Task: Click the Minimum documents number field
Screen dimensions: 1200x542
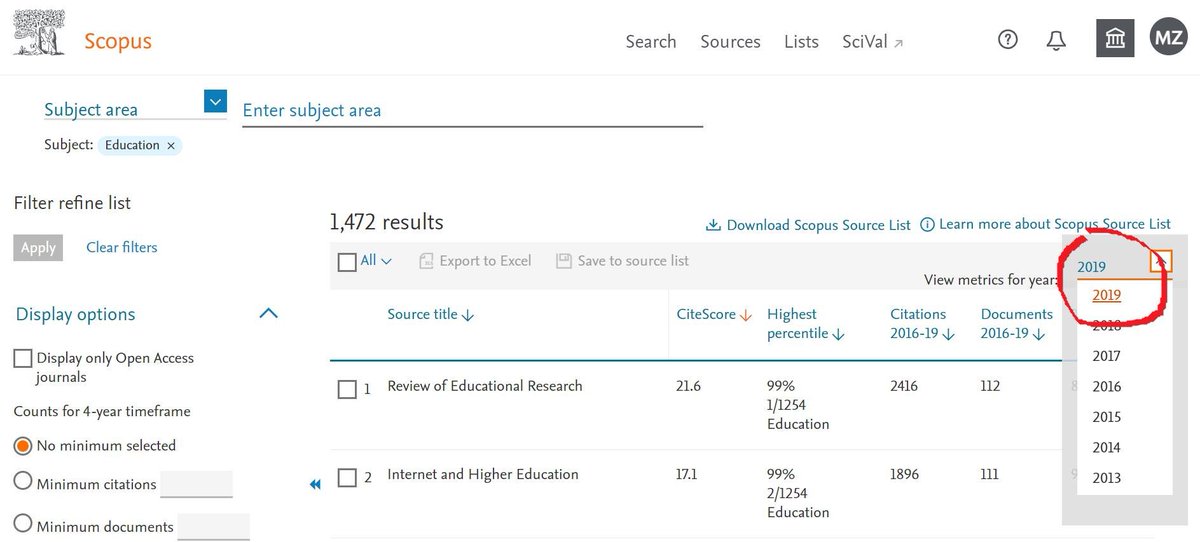Action: click(213, 526)
